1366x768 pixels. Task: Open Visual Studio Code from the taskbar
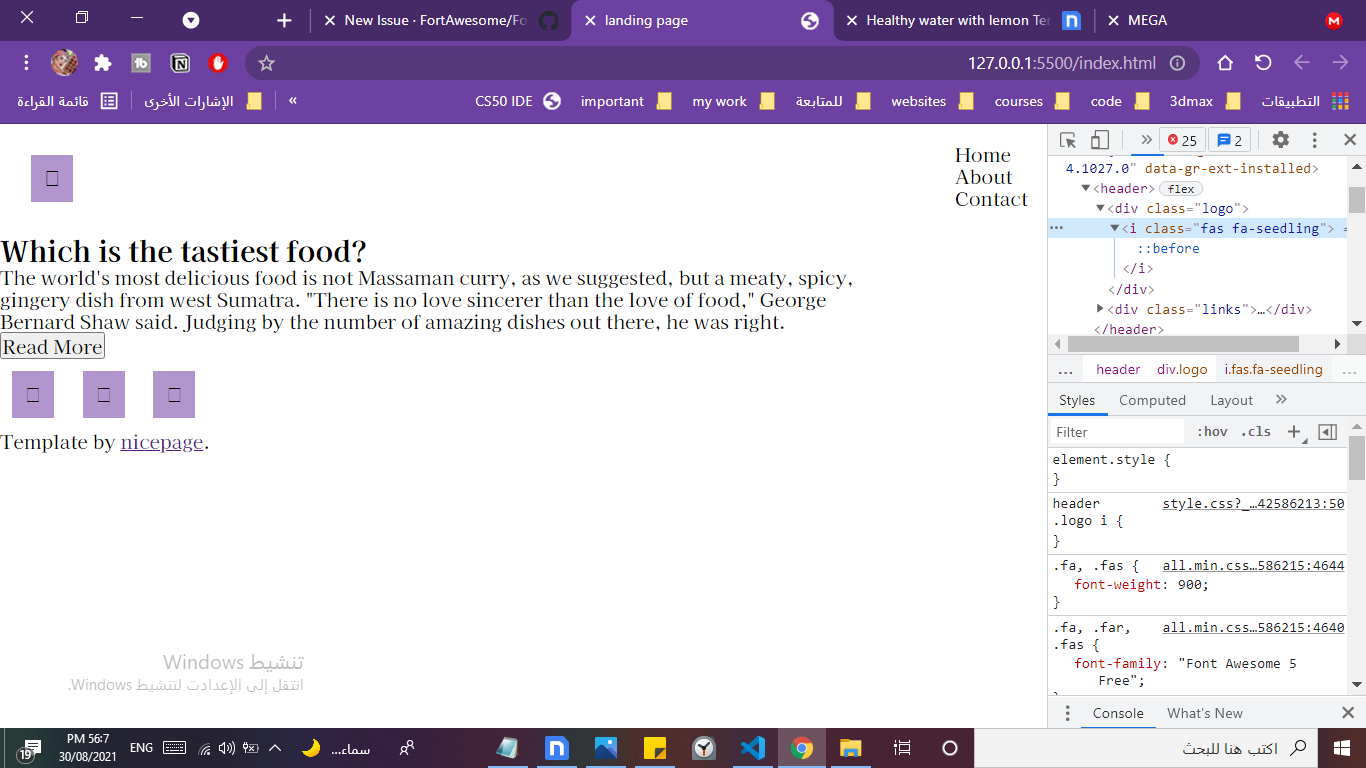(752, 748)
